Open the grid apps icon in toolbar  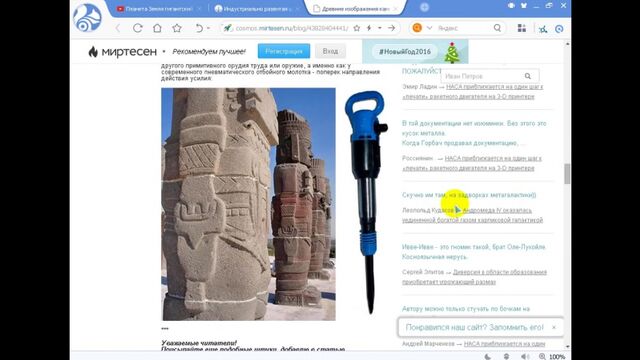[522, 28]
